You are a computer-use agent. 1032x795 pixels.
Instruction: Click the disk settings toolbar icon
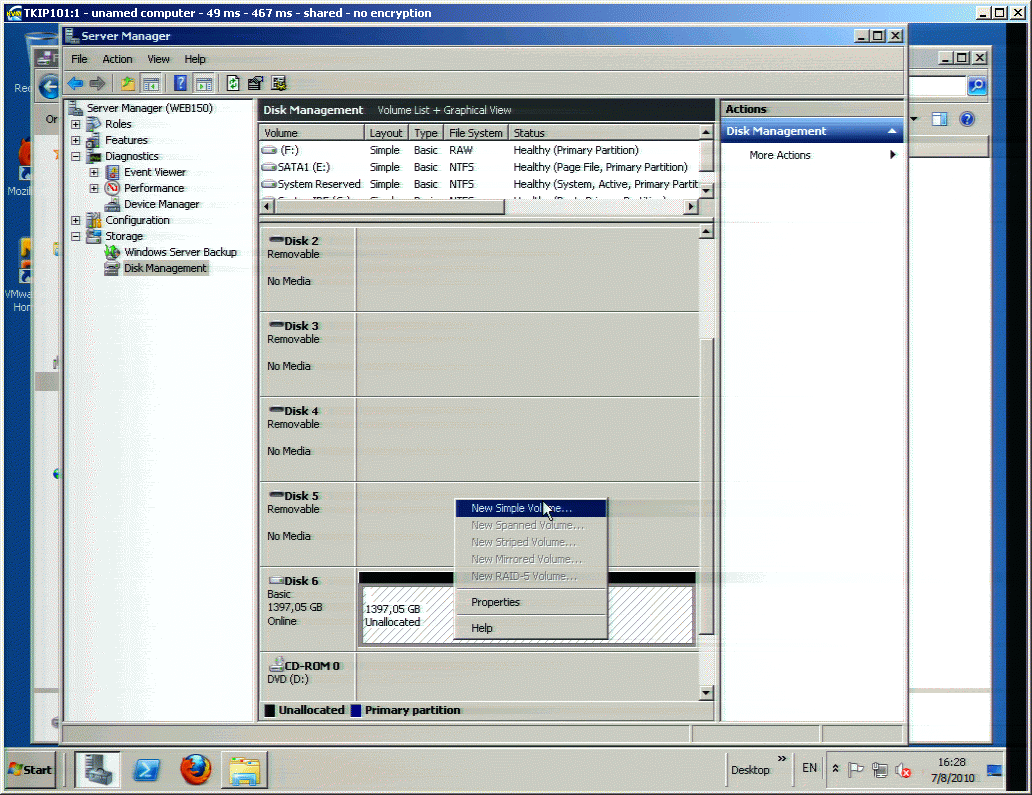(x=278, y=84)
